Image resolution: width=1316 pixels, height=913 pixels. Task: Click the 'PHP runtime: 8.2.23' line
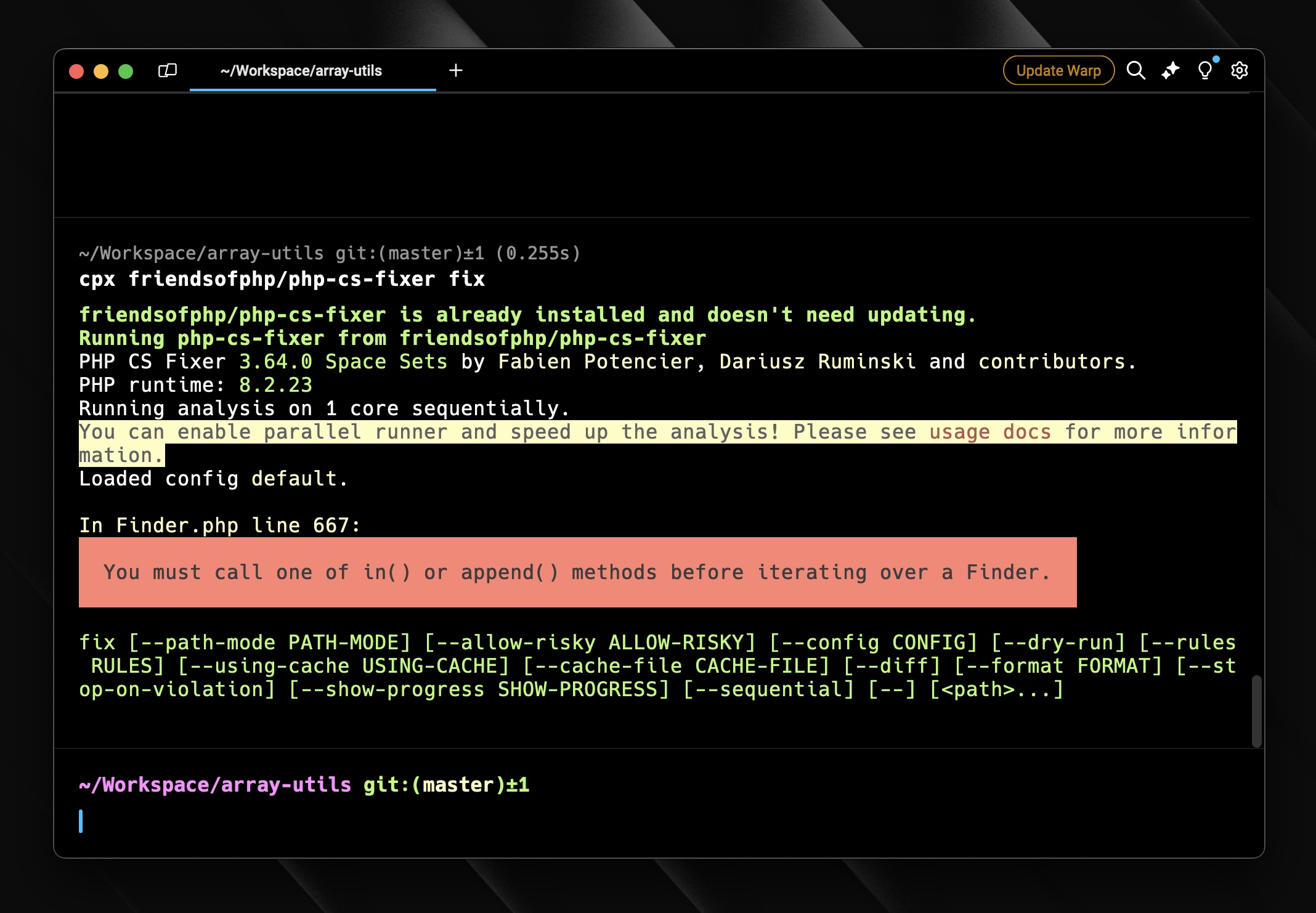coord(195,385)
